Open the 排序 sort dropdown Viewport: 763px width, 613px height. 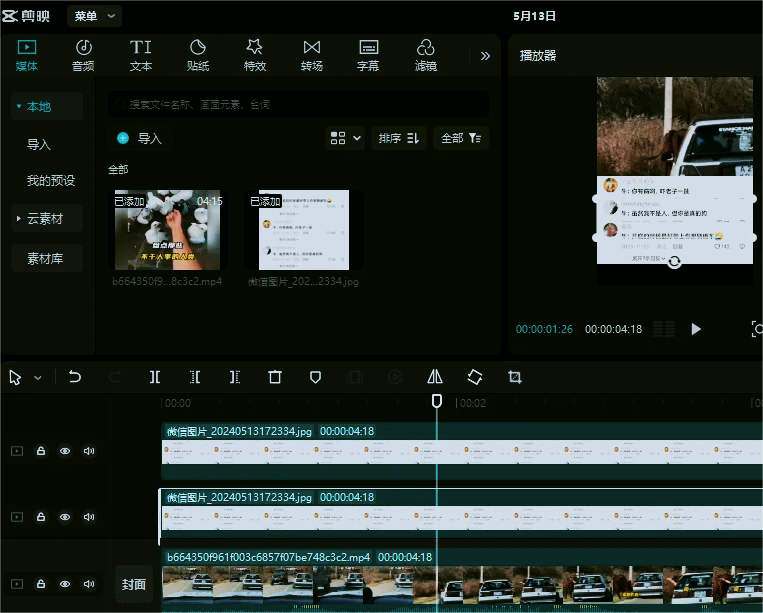coord(399,138)
